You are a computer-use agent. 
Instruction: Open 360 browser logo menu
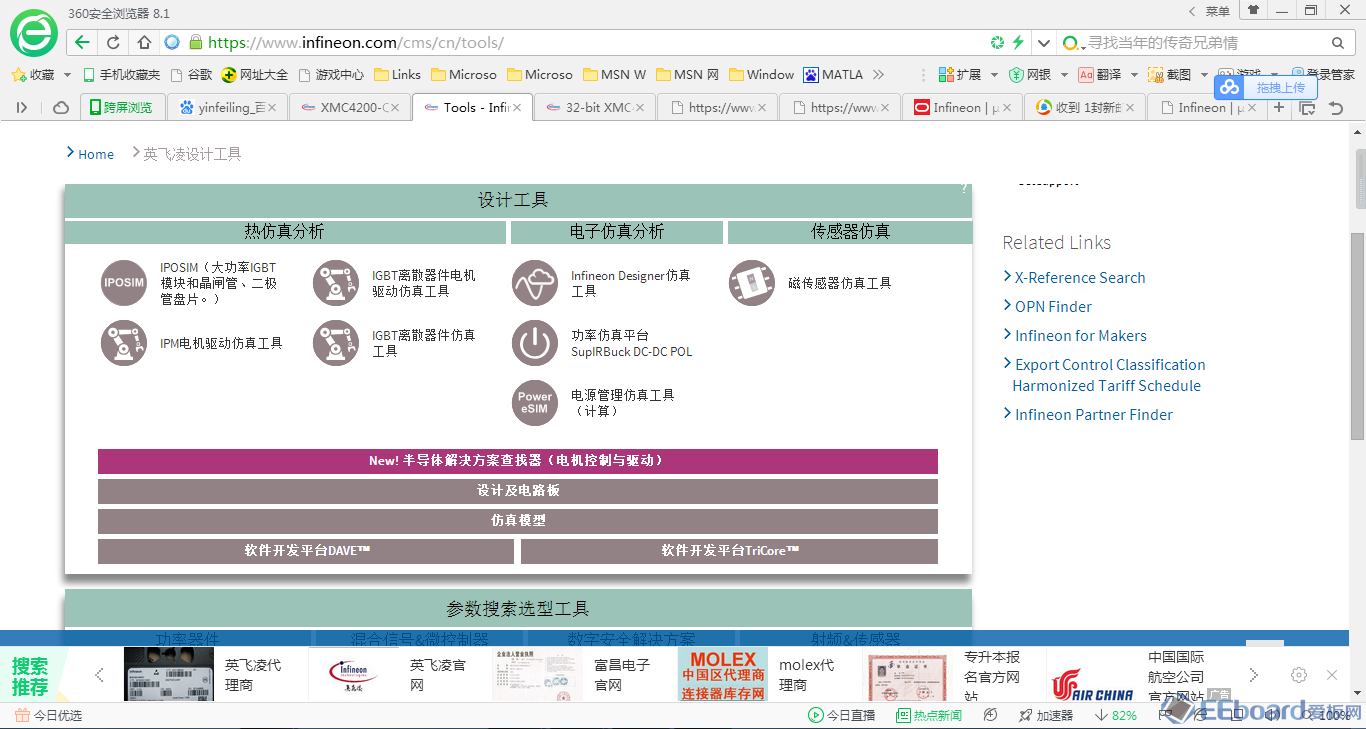[34, 34]
